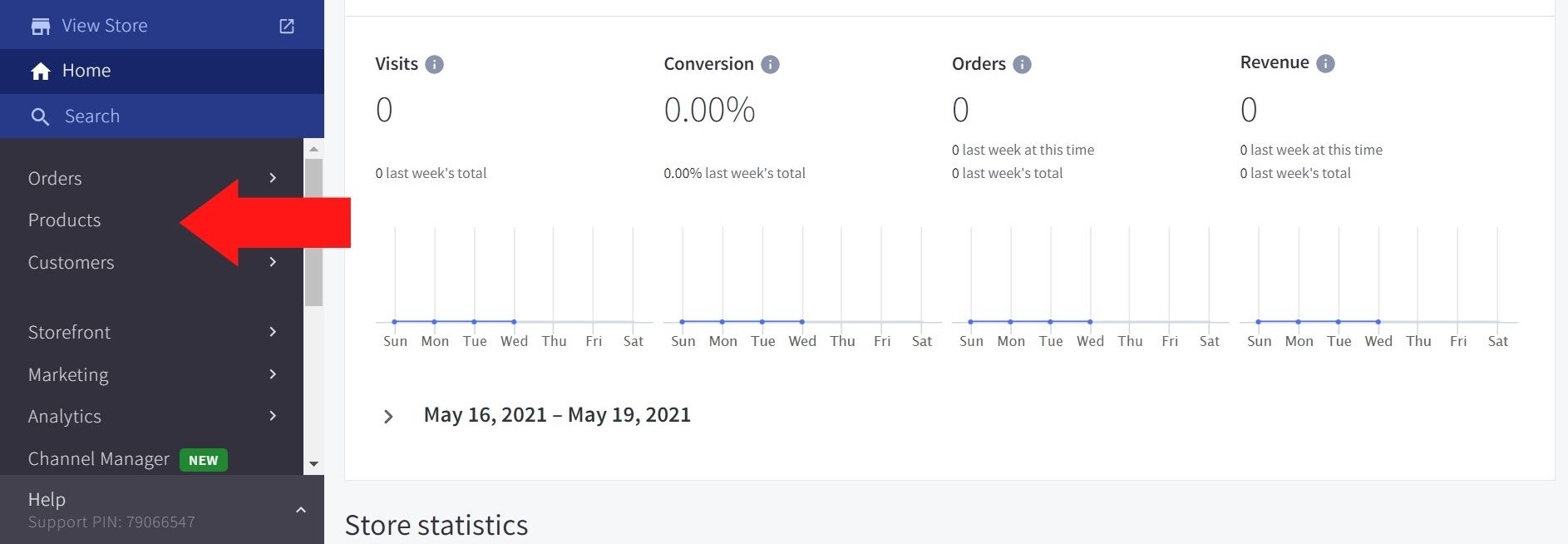Click the Wednesday data point on Visits chart
Image resolution: width=1568 pixels, height=544 pixels.
click(x=514, y=322)
